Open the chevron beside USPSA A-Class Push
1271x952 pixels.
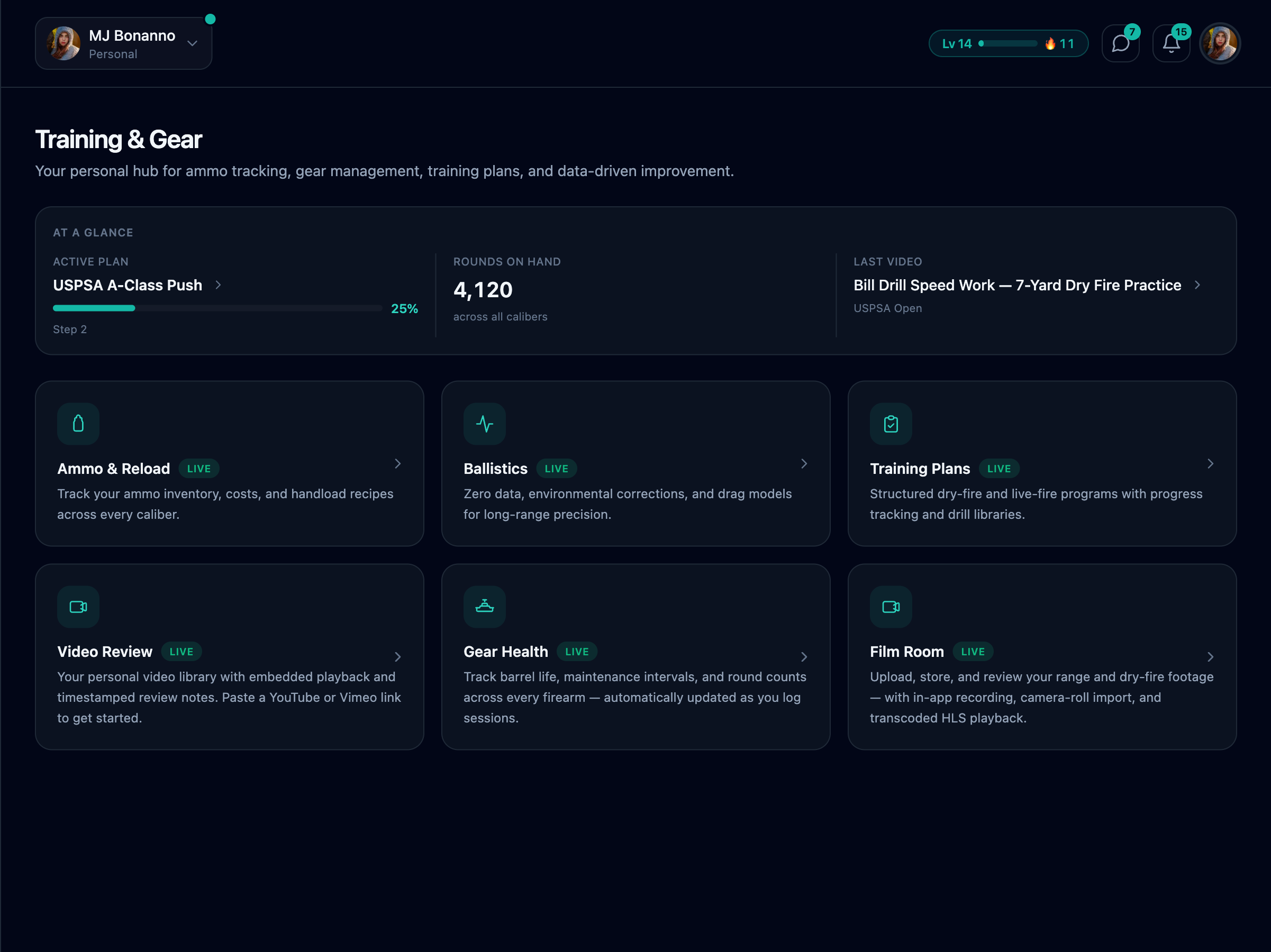pos(218,285)
